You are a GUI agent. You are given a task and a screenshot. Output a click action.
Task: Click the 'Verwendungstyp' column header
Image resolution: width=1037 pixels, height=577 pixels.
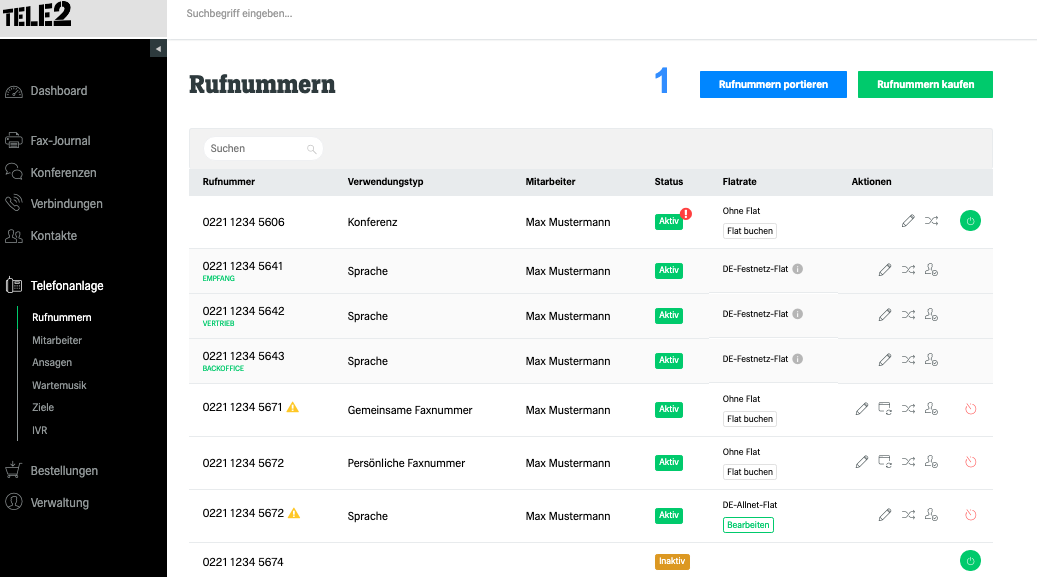(385, 182)
